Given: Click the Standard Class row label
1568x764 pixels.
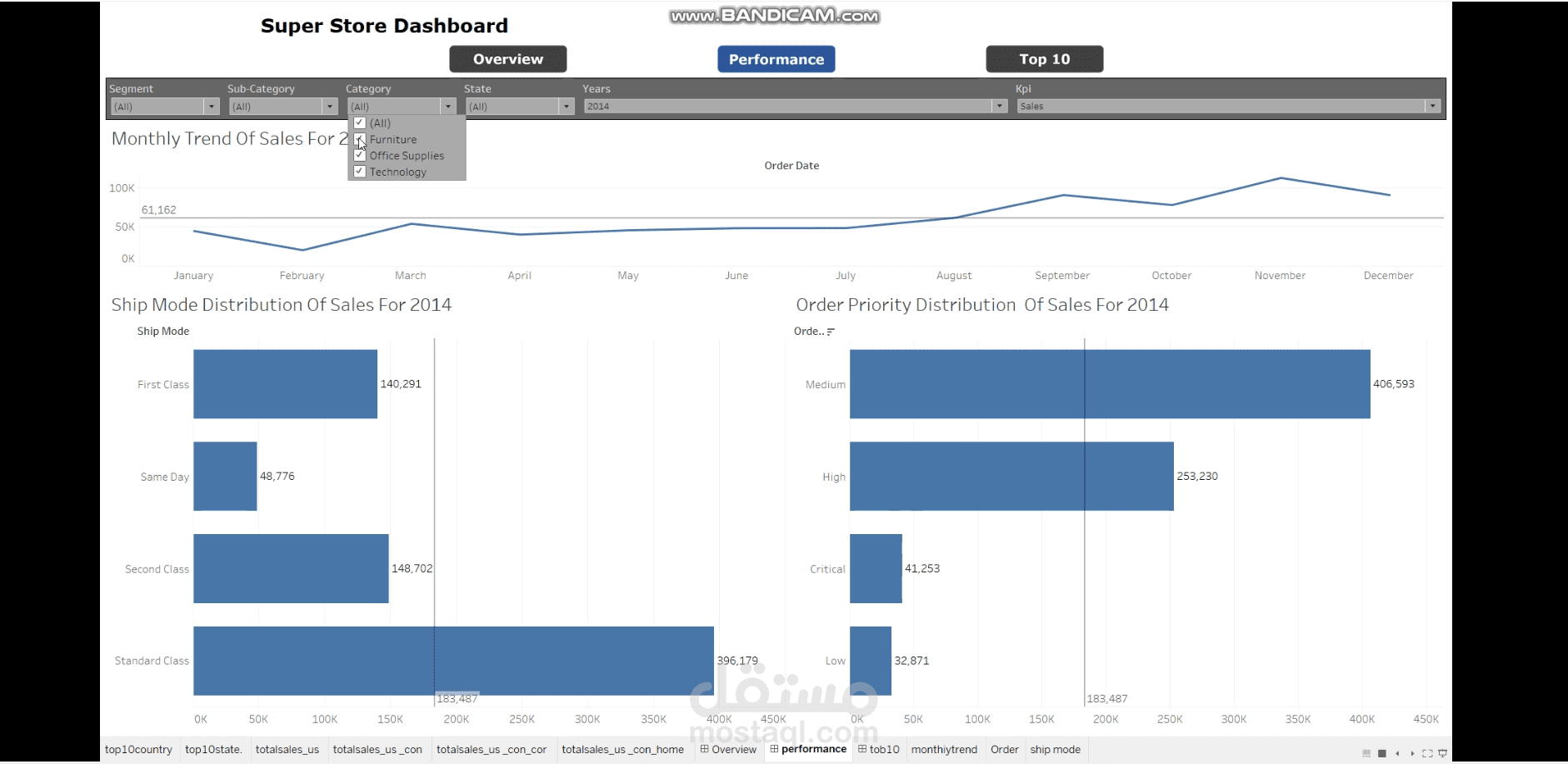Looking at the screenshot, I should click(x=152, y=661).
